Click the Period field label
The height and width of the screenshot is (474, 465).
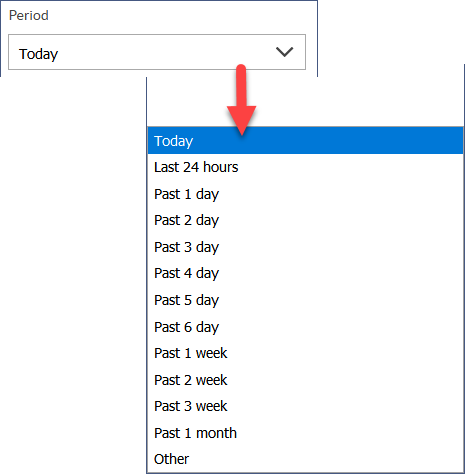pyautogui.click(x=29, y=15)
